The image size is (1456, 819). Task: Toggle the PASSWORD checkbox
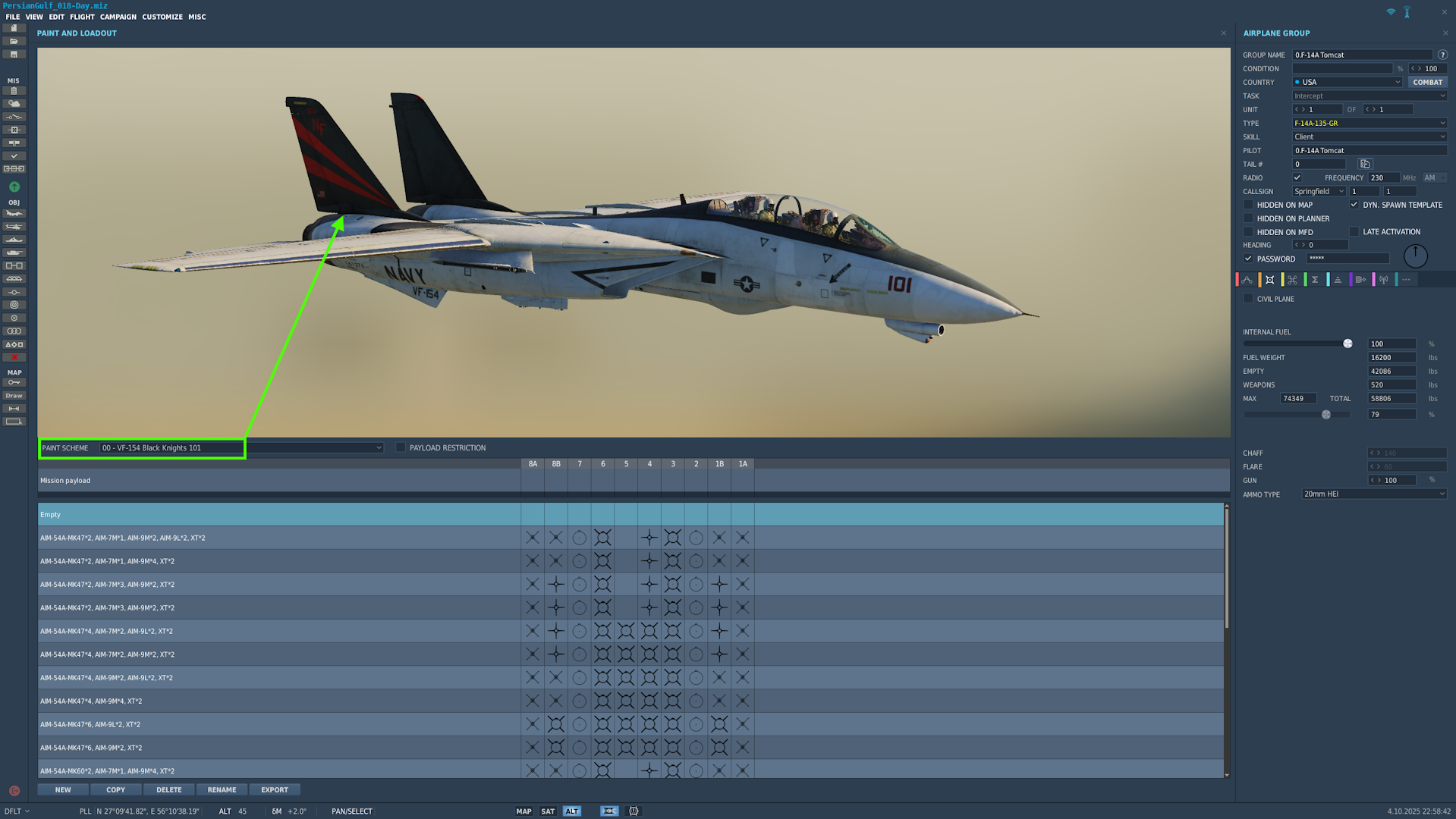(1248, 259)
